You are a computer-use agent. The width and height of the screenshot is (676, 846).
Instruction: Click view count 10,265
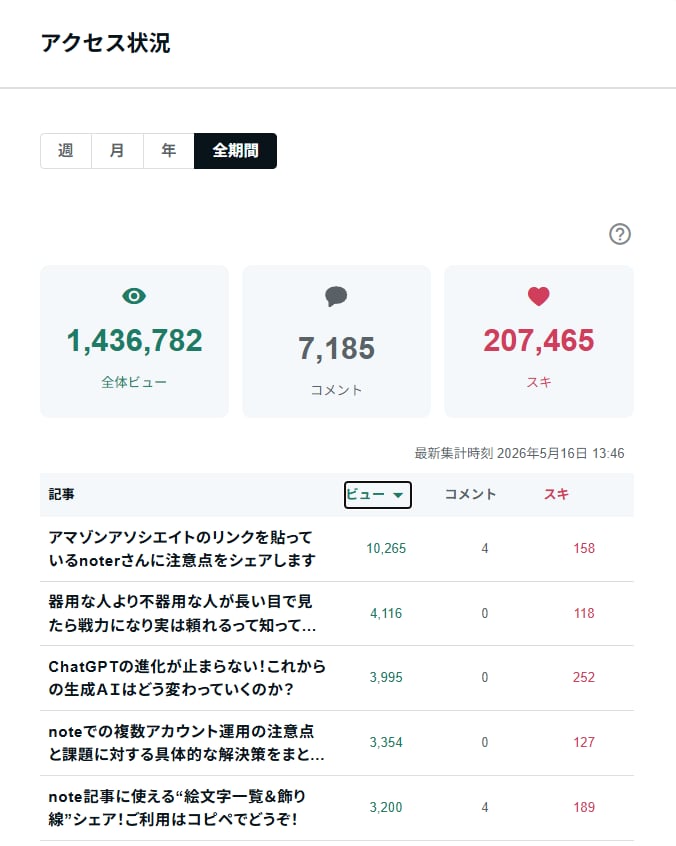pyautogui.click(x=386, y=549)
